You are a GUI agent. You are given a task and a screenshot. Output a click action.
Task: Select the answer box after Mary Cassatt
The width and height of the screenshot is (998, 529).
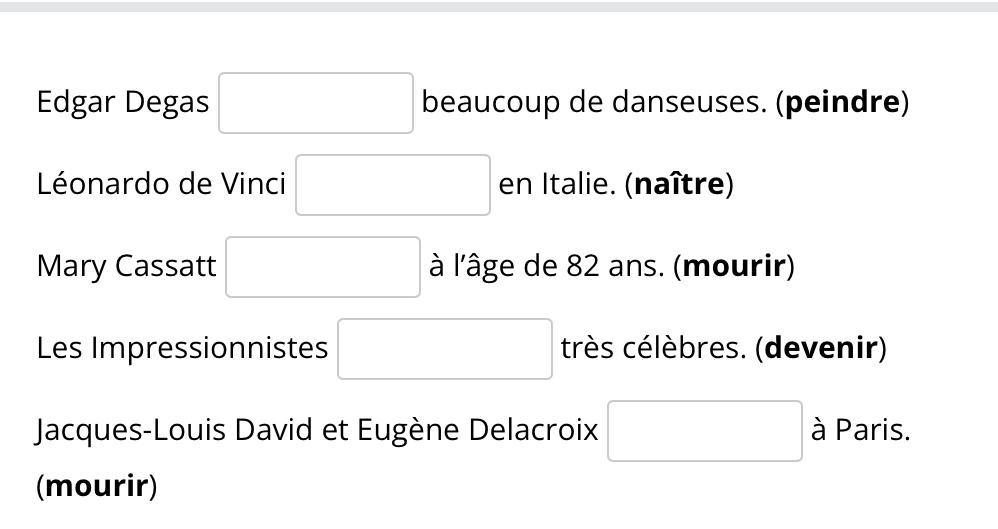click(323, 267)
